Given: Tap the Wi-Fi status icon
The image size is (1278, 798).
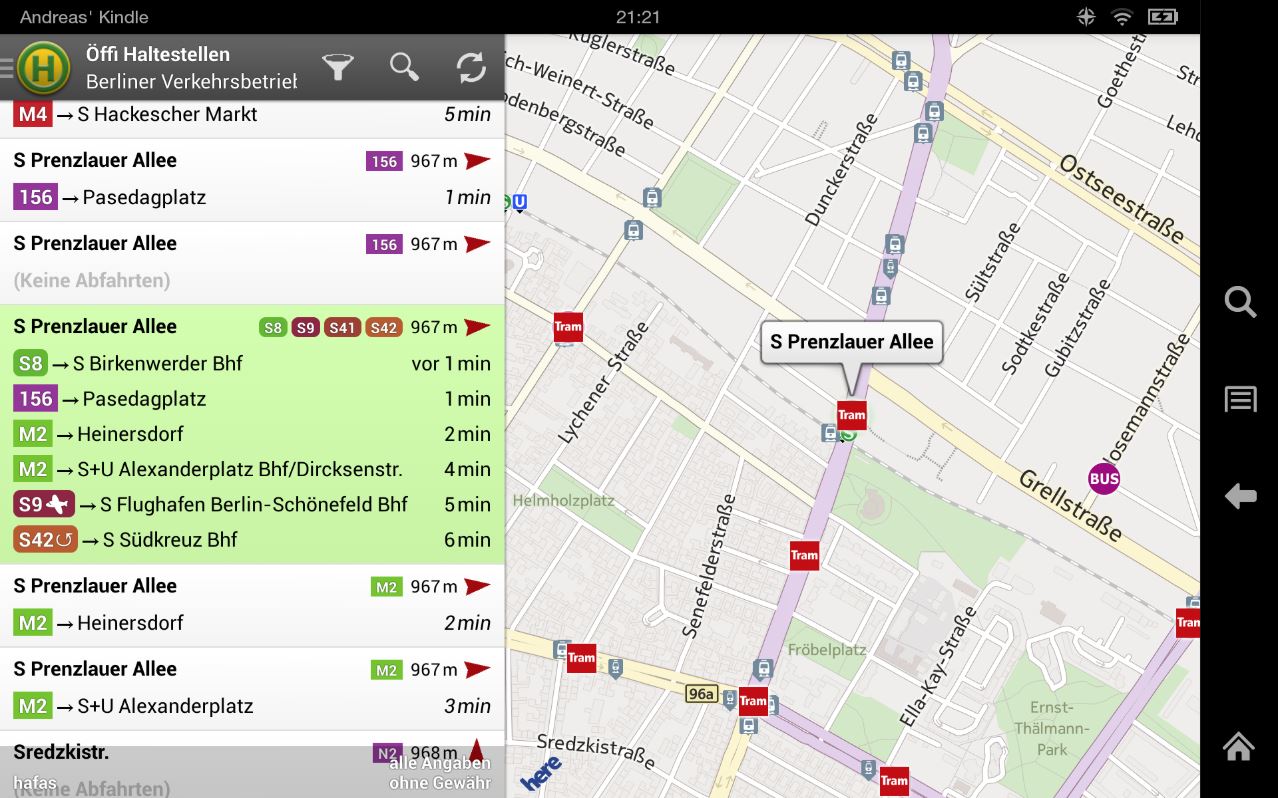Looking at the screenshot, I should pyautogui.click(x=1122, y=17).
